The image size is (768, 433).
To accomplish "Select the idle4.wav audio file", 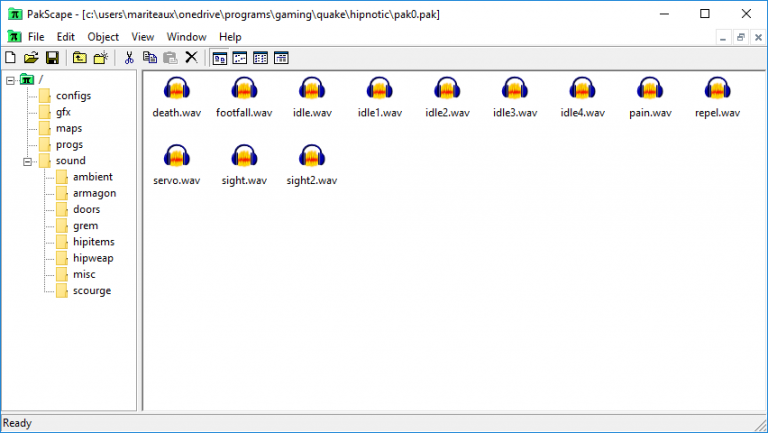I will (x=582, y=97).
